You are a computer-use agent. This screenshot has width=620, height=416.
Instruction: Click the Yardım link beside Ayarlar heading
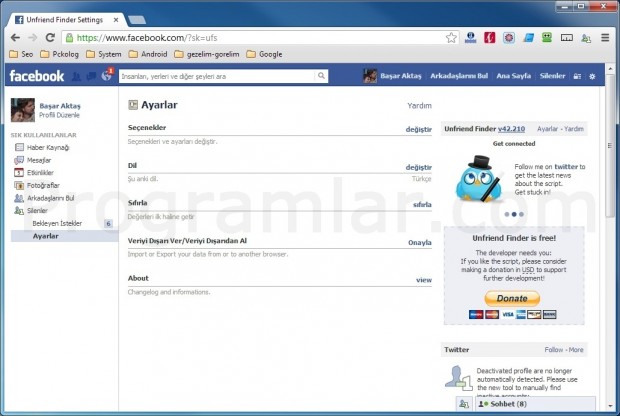[x=420, y=106]
